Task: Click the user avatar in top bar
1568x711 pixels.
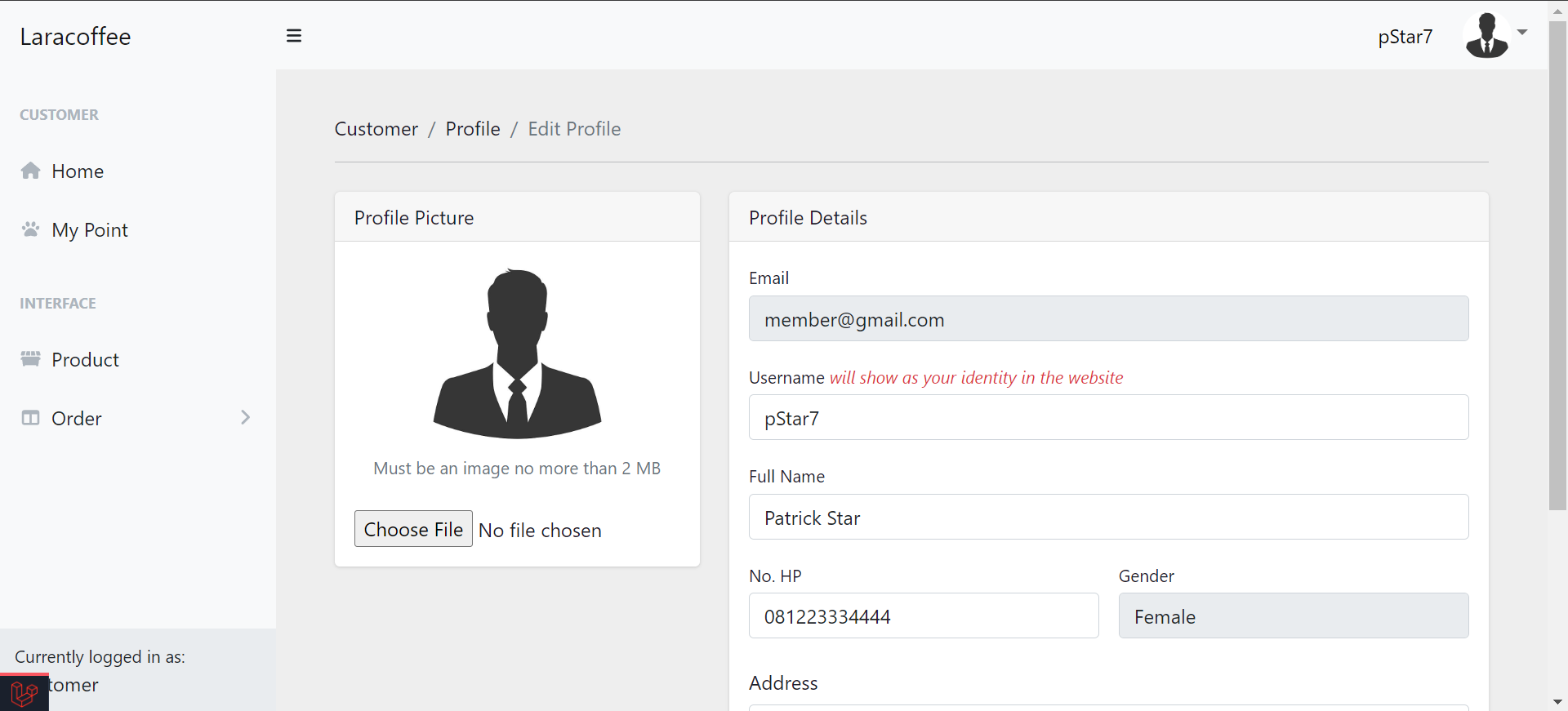Action: pos(1486,36)
